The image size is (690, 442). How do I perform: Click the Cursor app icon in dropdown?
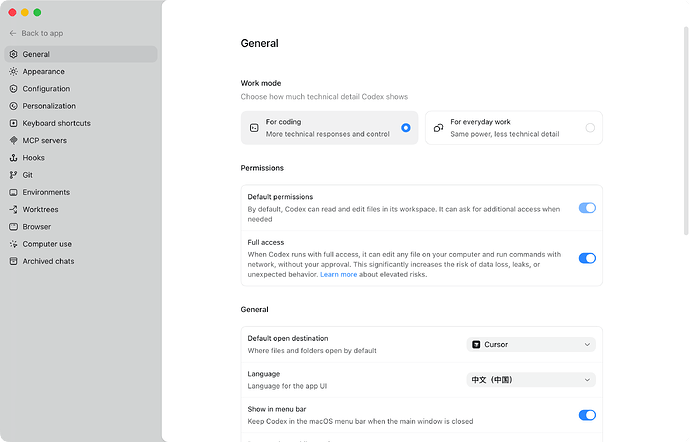[x=476, y=344]
